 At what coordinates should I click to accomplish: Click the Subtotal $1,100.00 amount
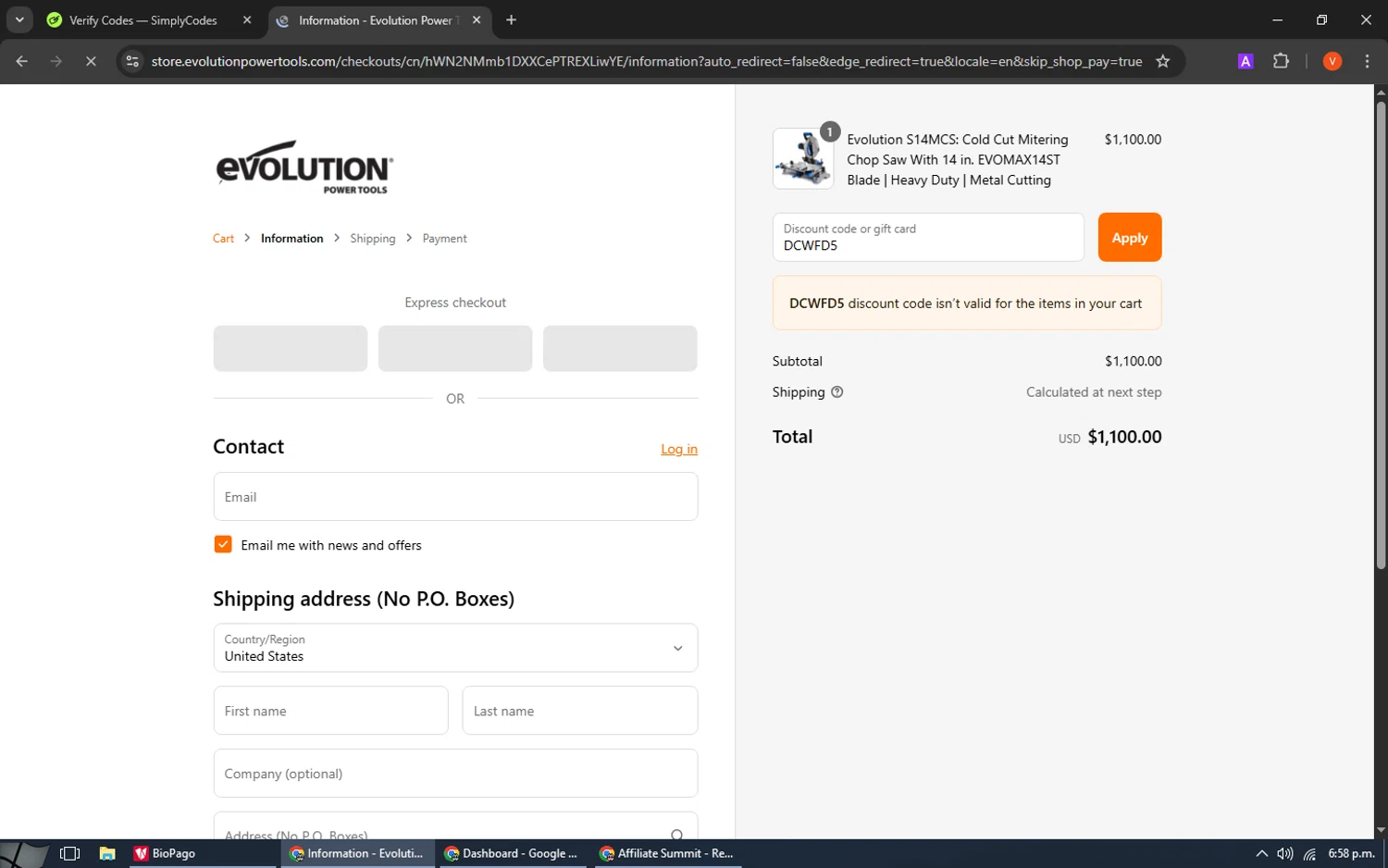point(1134,361)
